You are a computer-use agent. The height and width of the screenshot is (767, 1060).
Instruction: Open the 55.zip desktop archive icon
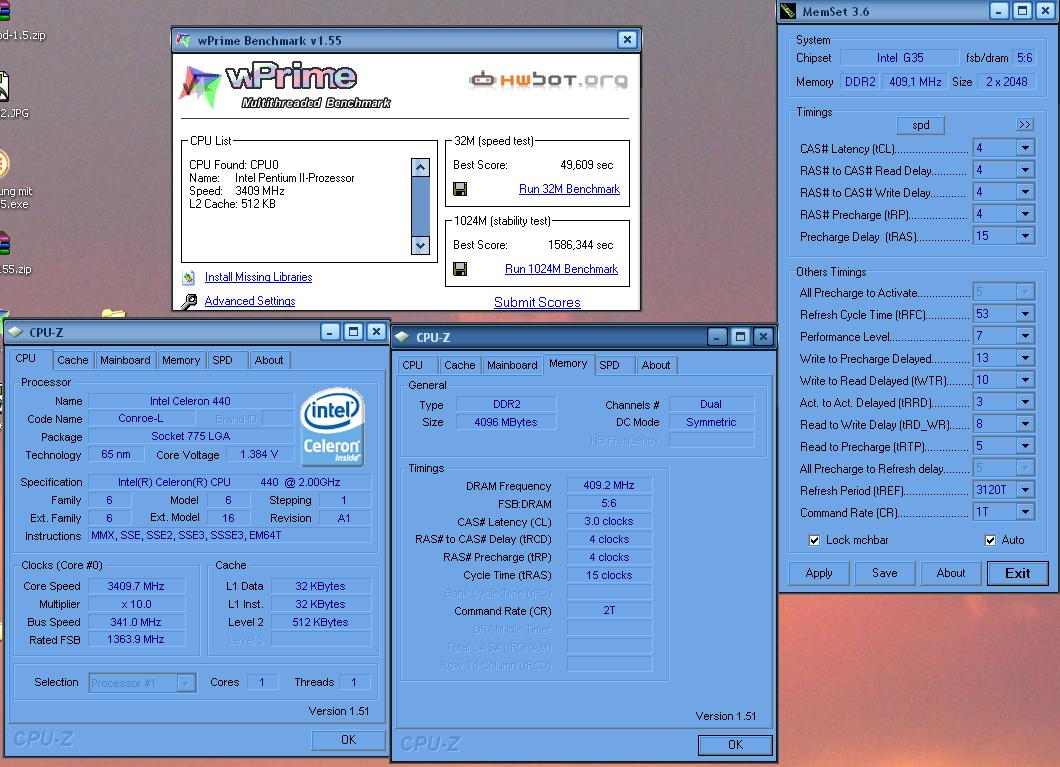click(4, 244)
